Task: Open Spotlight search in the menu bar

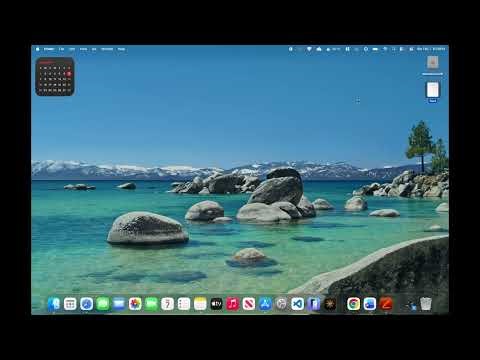Action: coord(393,49)
